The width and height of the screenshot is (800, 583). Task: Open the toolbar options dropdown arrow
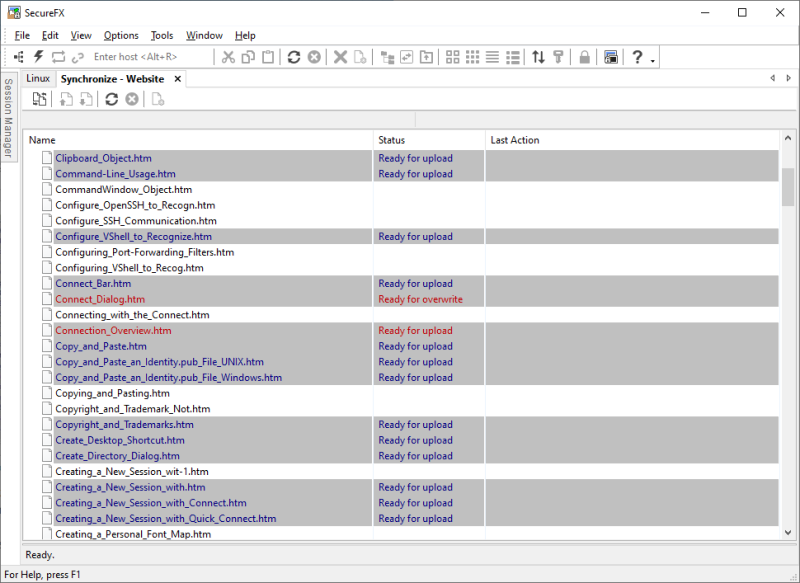(653, 60)
